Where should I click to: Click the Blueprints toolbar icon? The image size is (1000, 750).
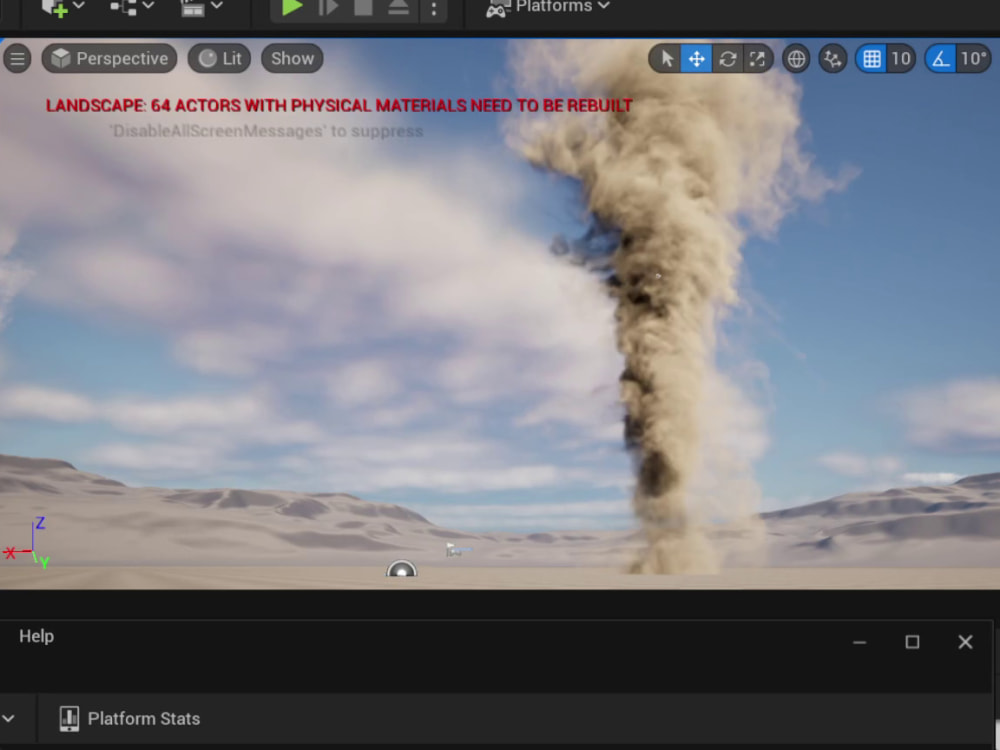pos(122,8)
